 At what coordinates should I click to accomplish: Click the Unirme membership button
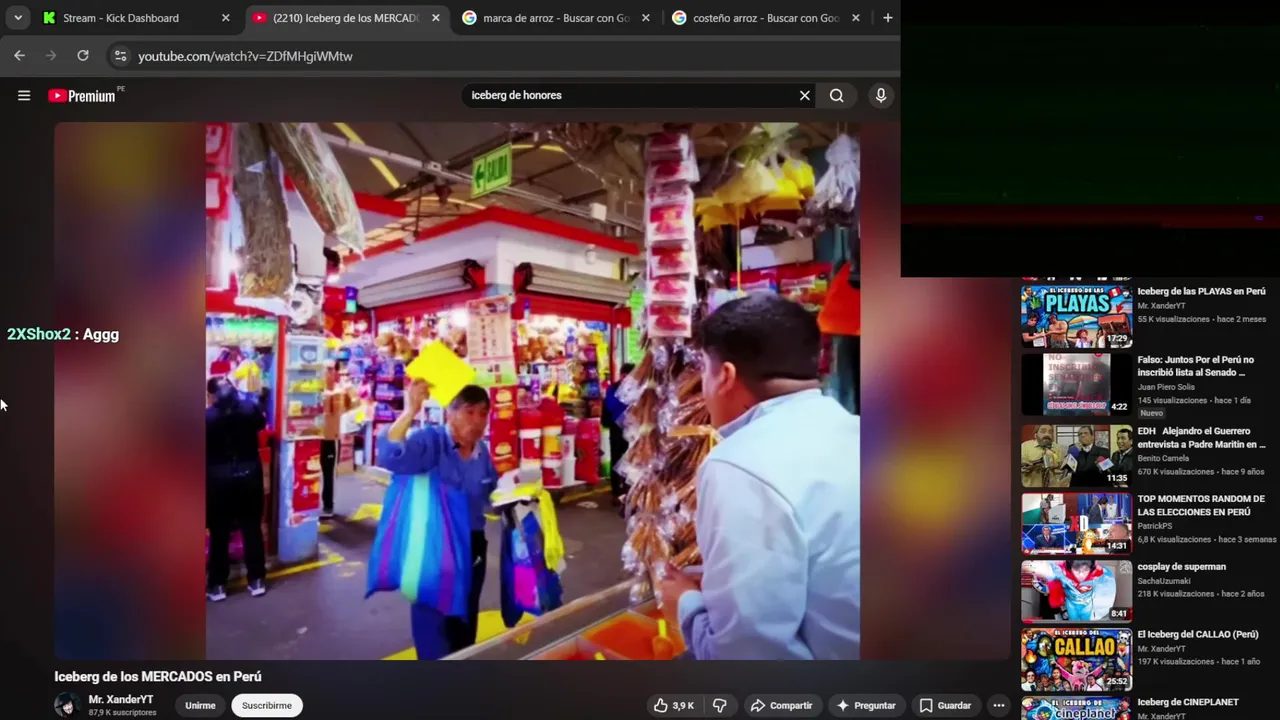200,705
